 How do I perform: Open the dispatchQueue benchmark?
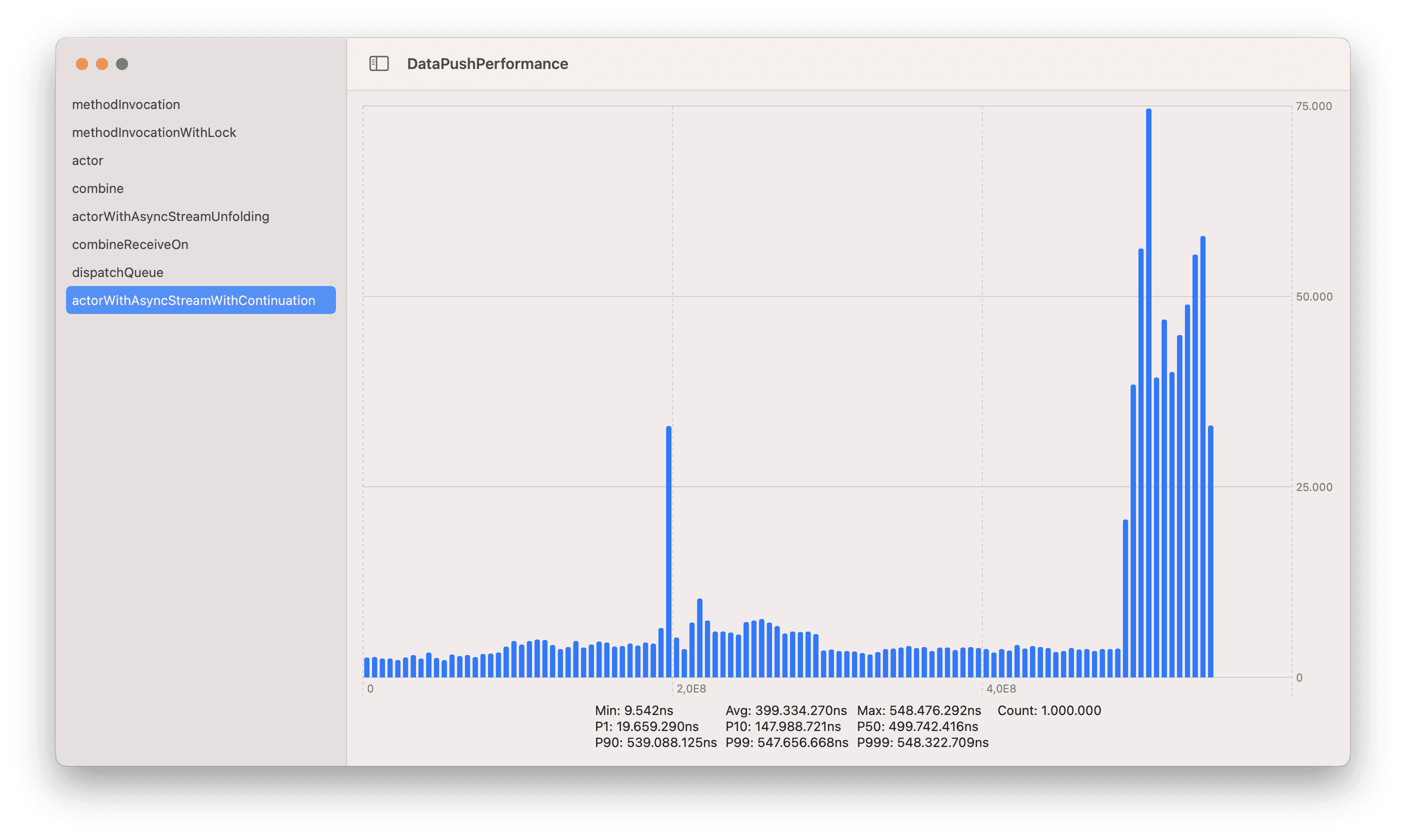point(117,273)
